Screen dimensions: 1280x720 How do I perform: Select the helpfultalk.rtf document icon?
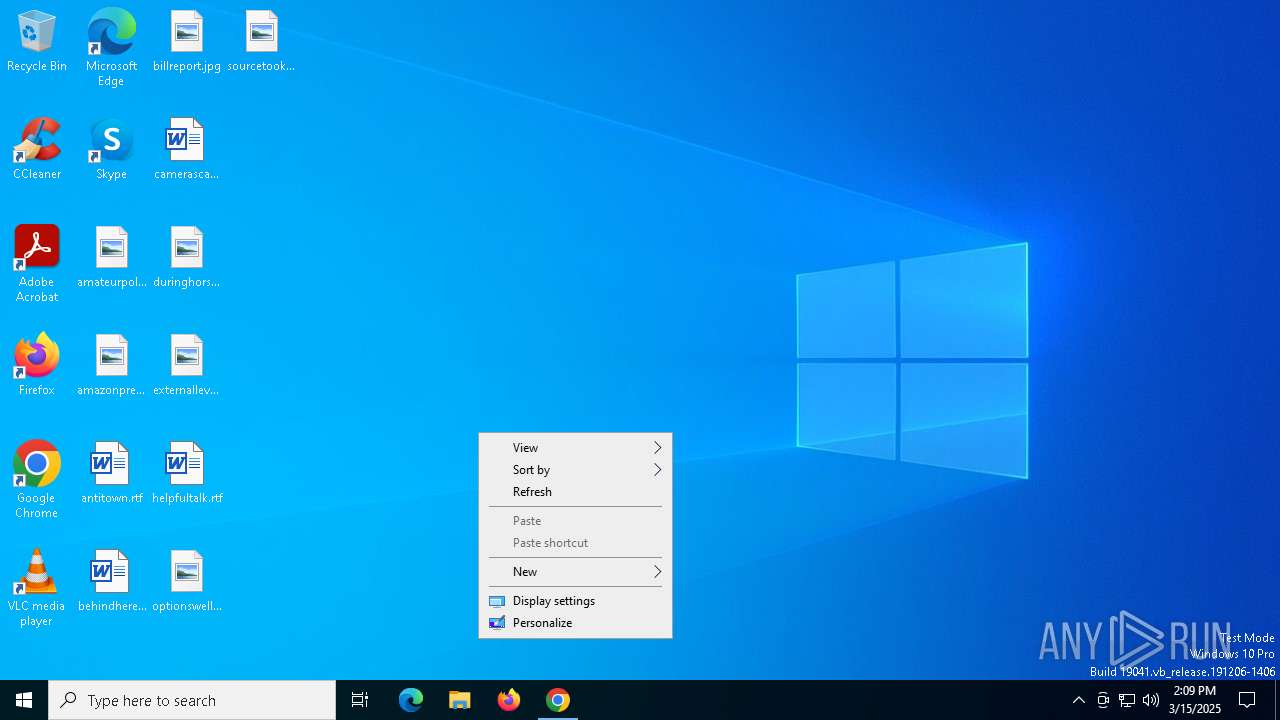tap(187, 474)
